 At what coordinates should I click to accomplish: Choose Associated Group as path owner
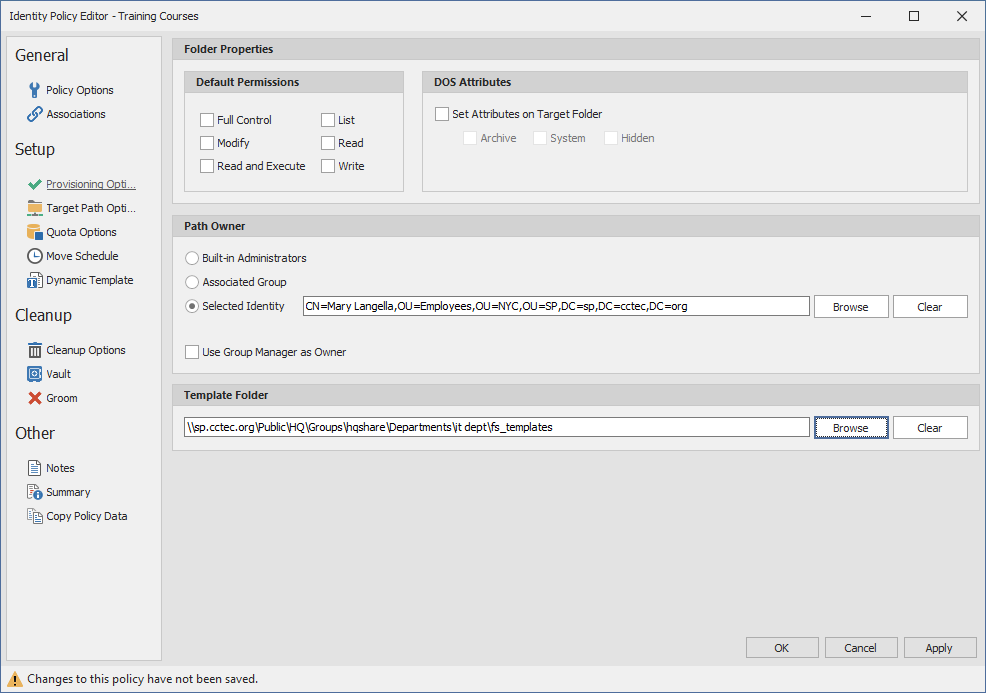click(x=191, y=281)
